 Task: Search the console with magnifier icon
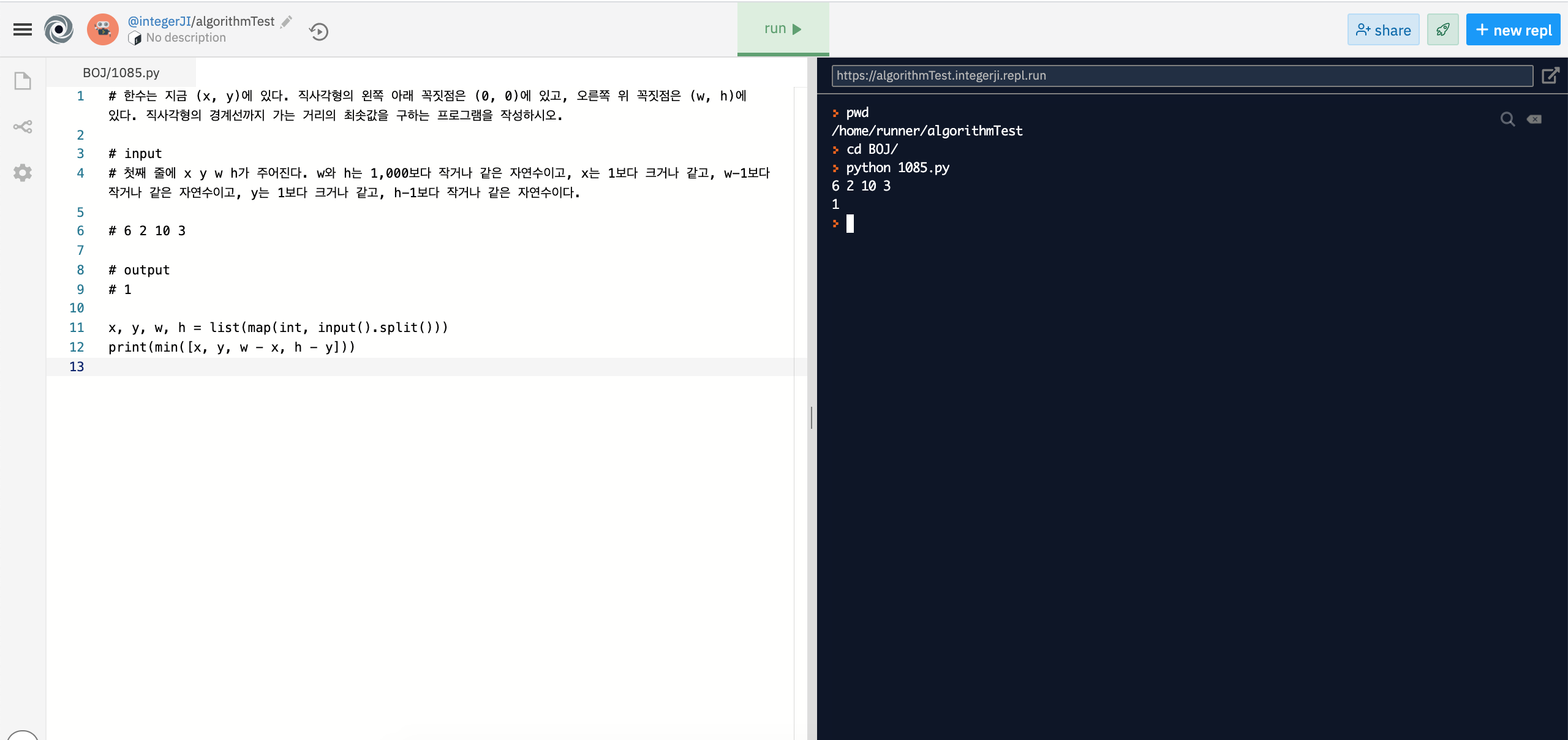pos(1507,119)
